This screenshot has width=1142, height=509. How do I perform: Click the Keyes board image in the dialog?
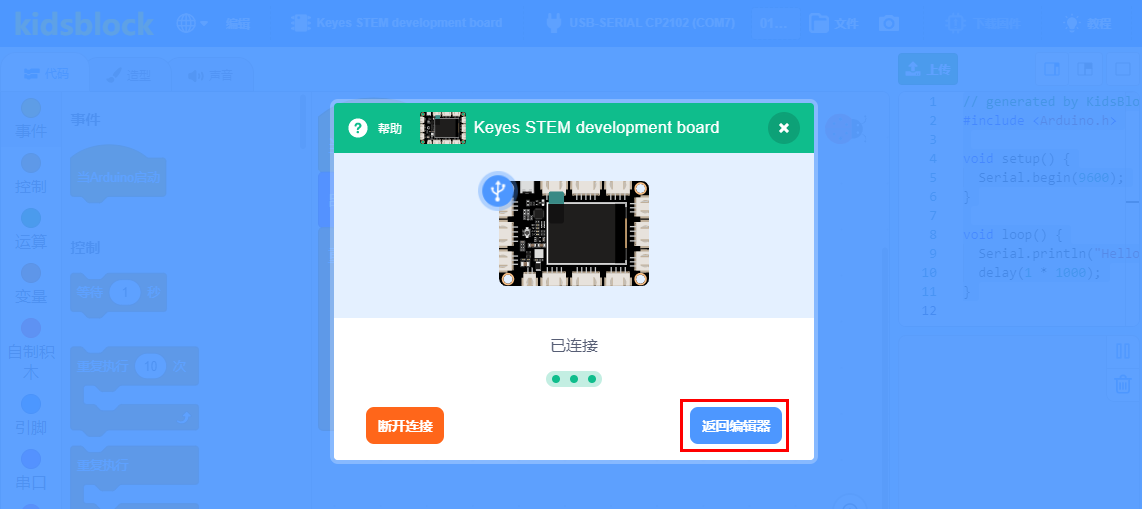coord(574,233)
